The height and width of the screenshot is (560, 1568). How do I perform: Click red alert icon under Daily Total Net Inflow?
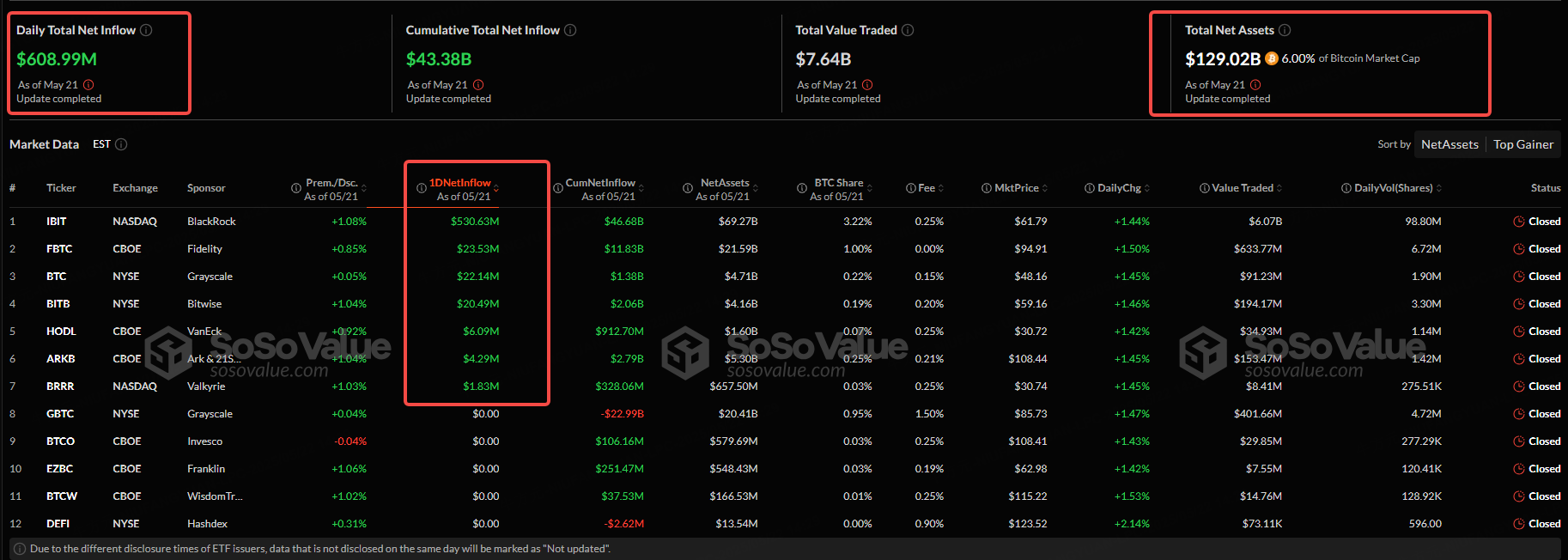[x=88, y=85]
